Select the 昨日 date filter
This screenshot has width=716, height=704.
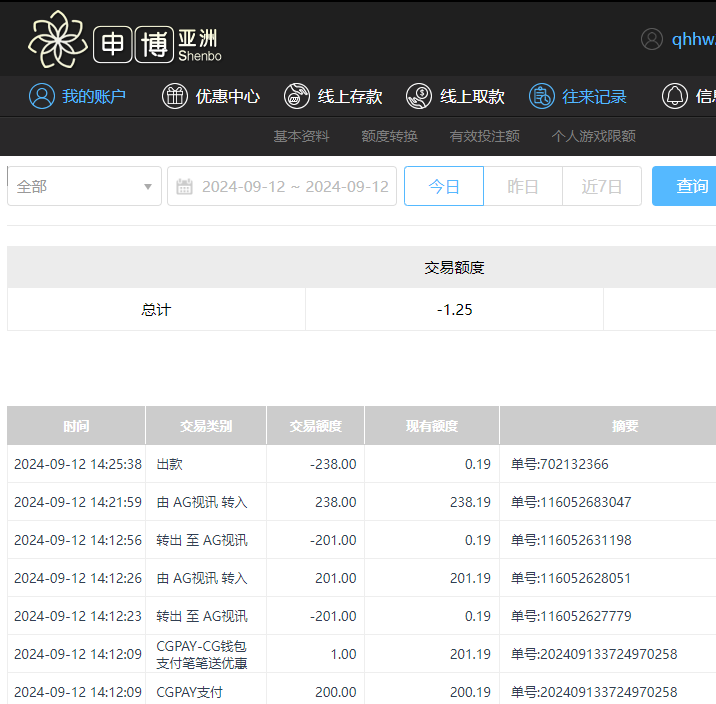point(523,186)
